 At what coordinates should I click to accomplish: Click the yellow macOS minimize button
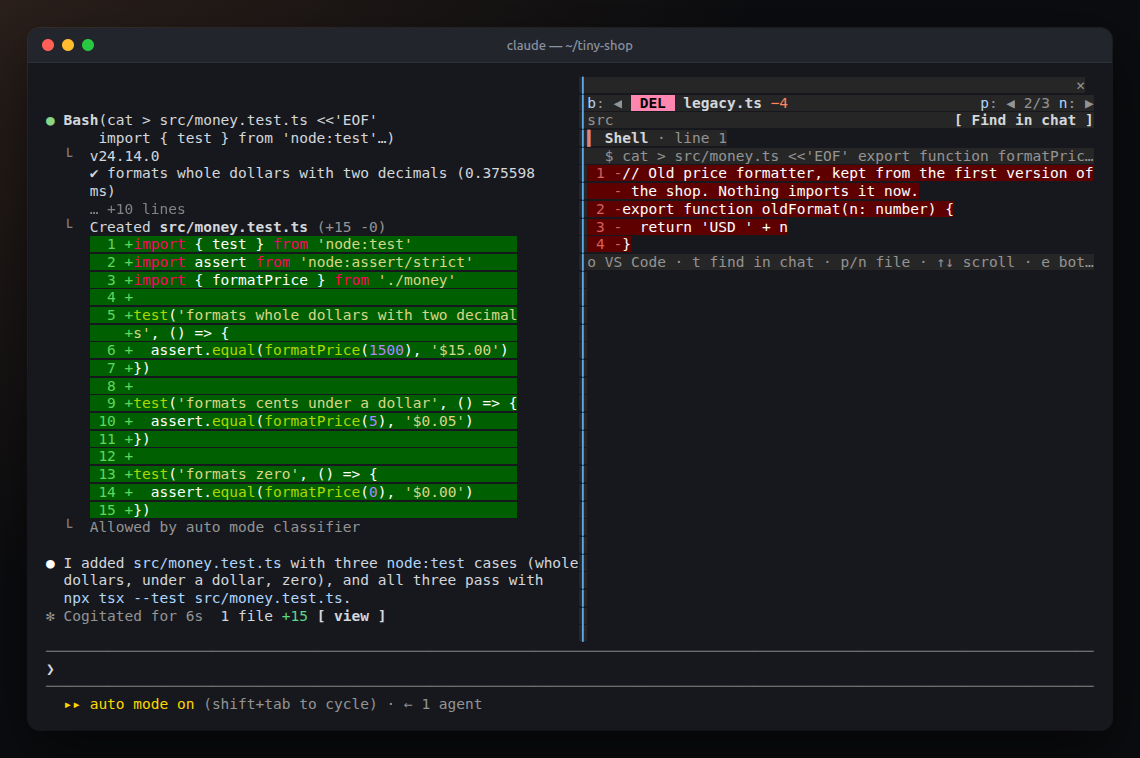coord(68,45)
